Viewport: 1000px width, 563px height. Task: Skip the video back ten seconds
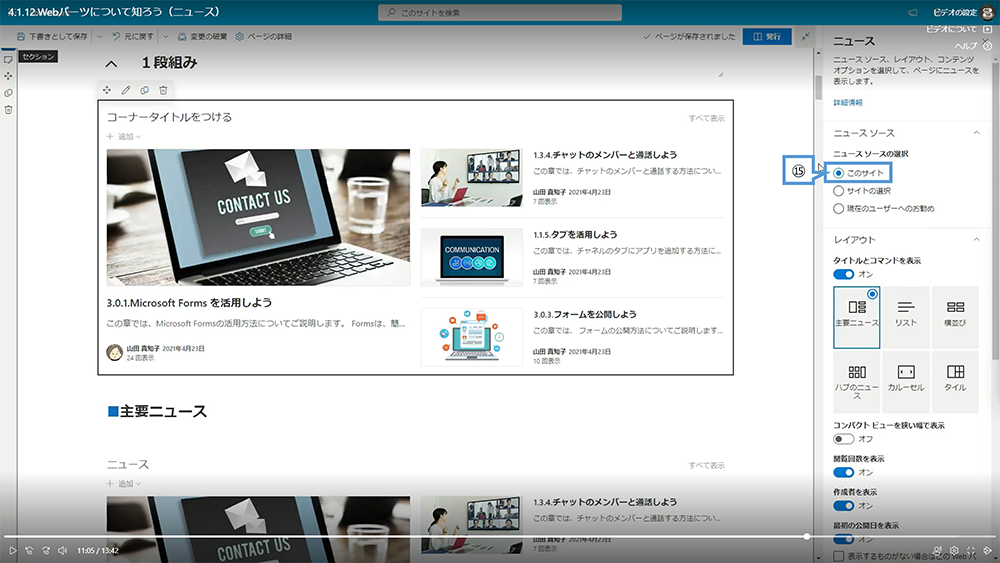click(x=29, y=550)
